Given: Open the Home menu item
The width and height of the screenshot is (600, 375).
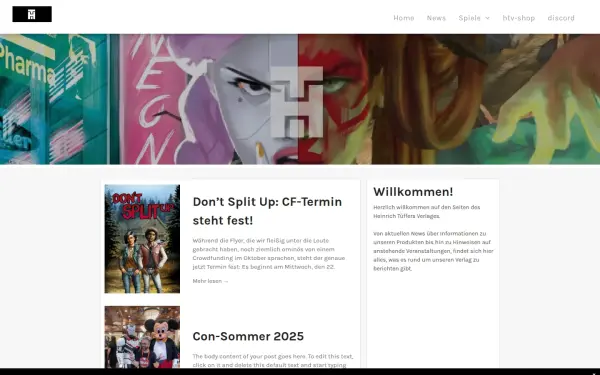Looking at the screenshot, I should pos(404,18).
